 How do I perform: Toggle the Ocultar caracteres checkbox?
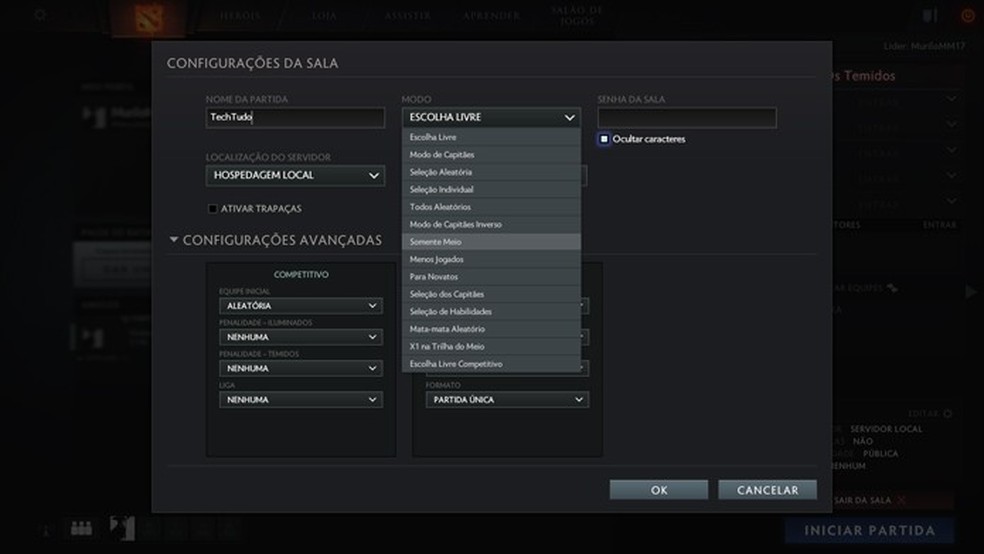[x=604, y=139]
